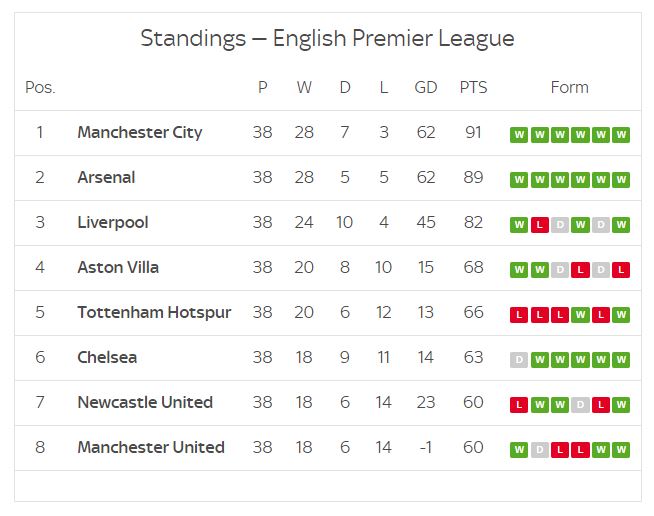Open the Aston Villa team page
The image size is (654, 516).
tap(118, 267)
